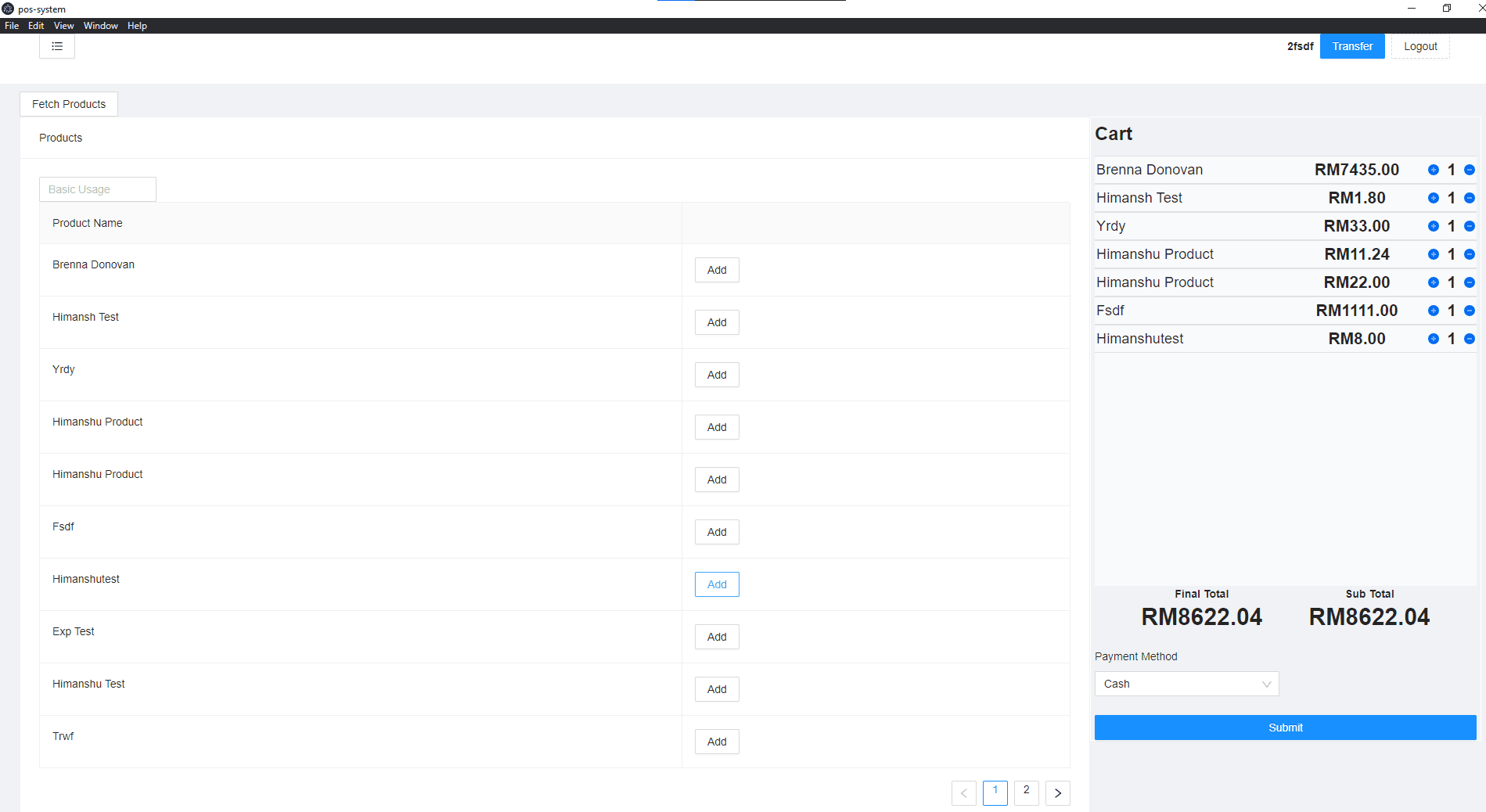Click the Basic Usage search field
1486x812 pixels.
click(97, 189)
